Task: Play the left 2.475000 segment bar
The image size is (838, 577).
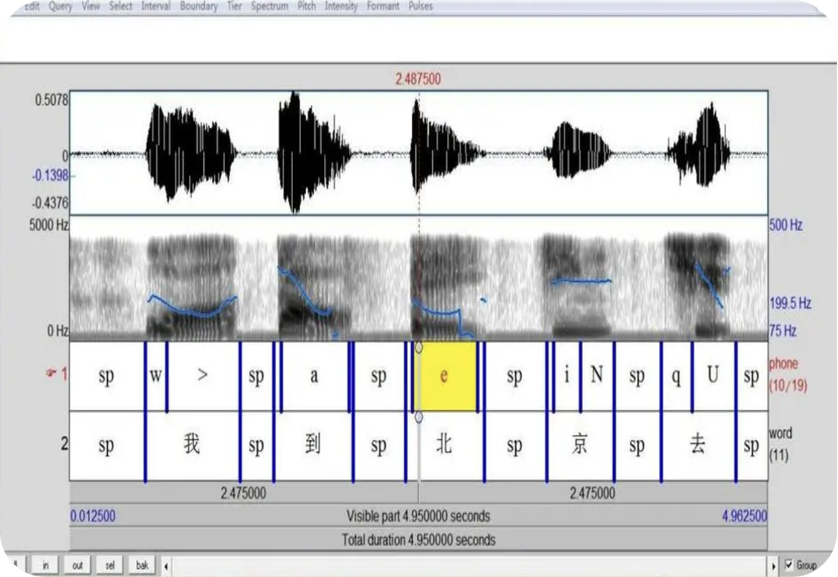Action: coord(244,492)
